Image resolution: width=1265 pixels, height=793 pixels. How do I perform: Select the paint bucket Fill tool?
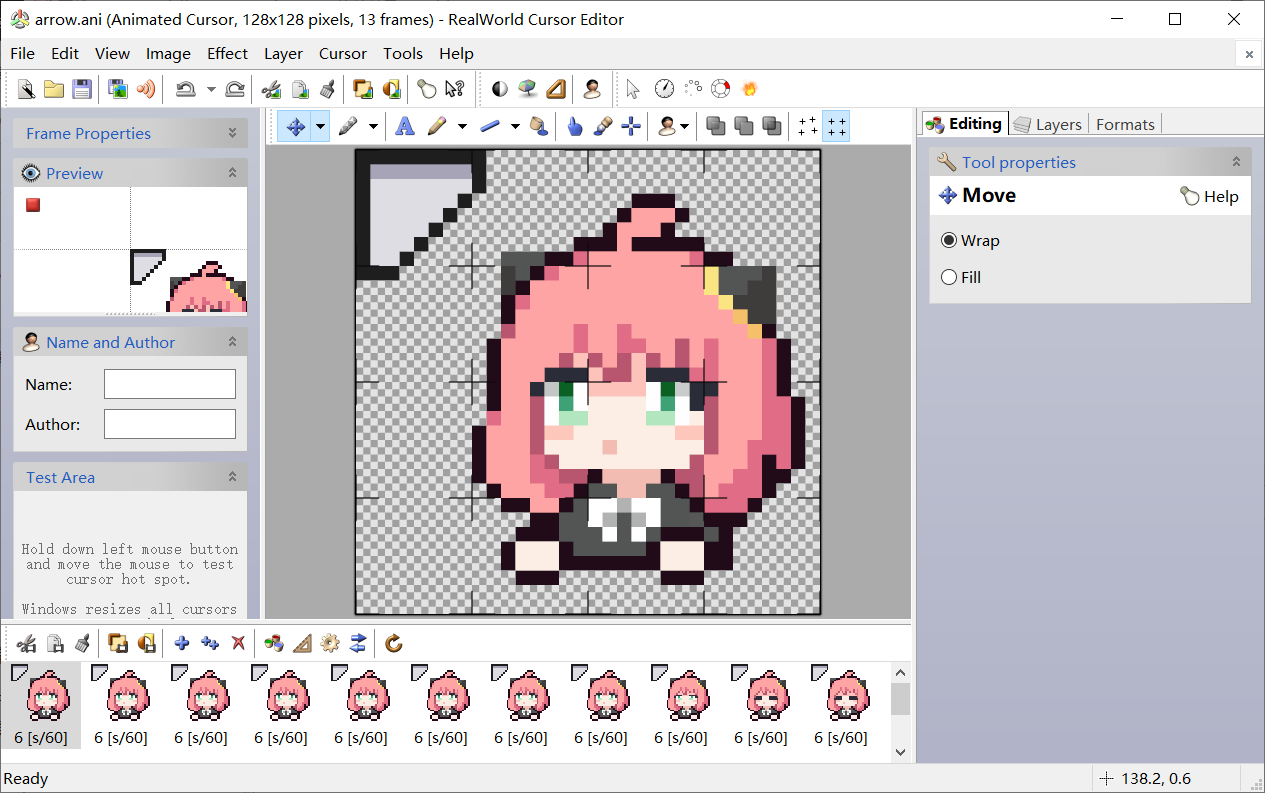click(x=538, y=126)
